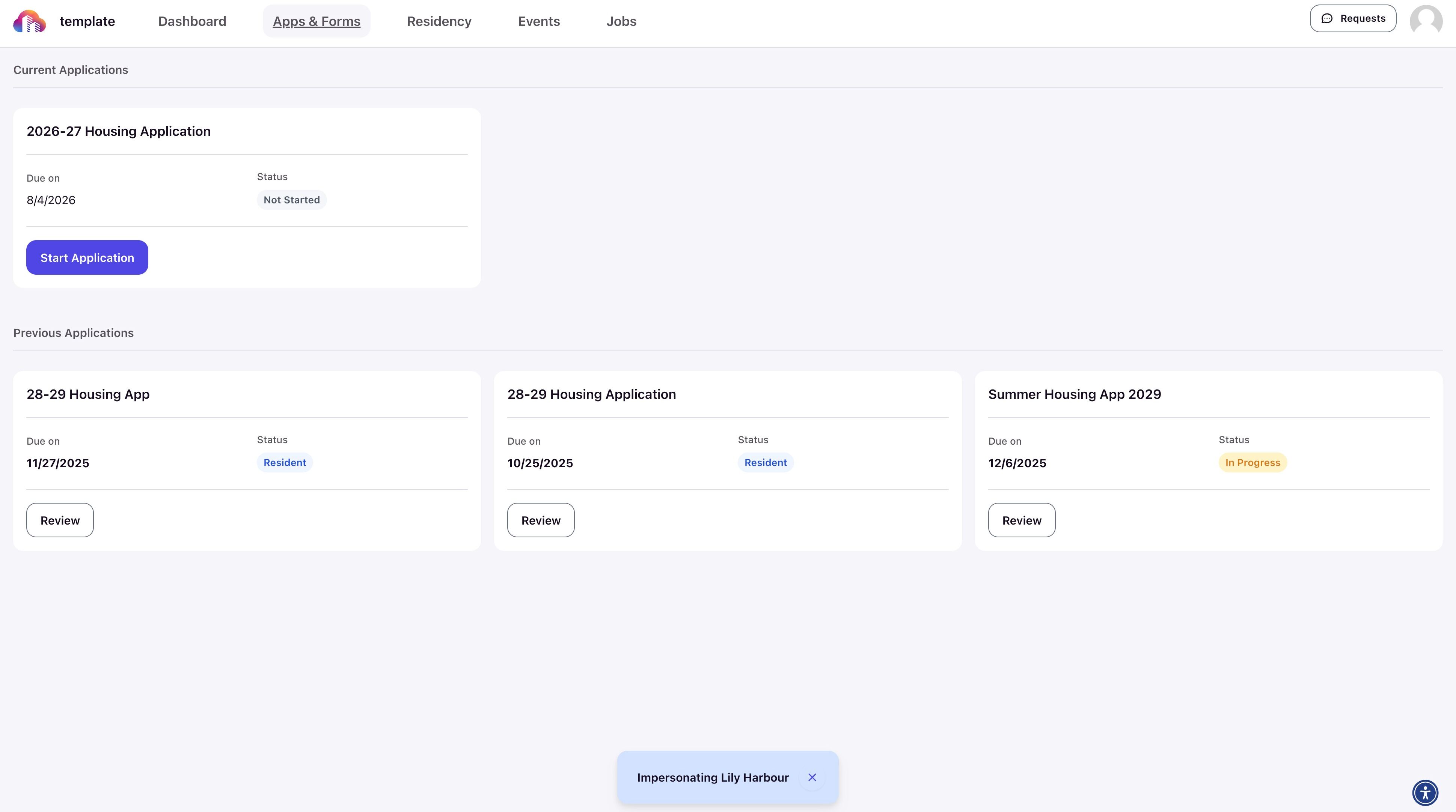Review the 28-29 Housing App

60,520
